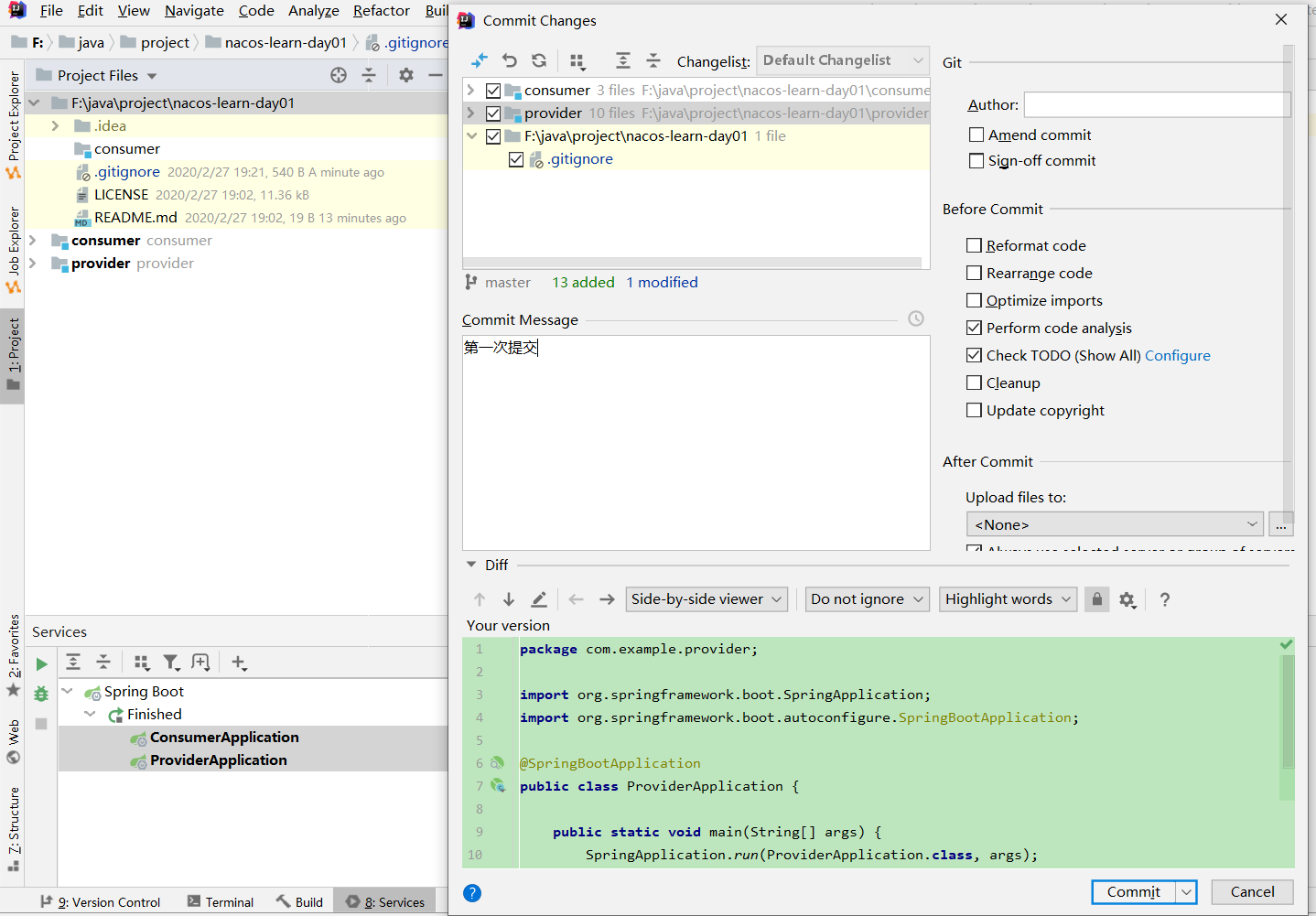Screen dimensions: 1316x916
Task: Enable Optimize imports checkbox
Action: [x=975, y=300]
